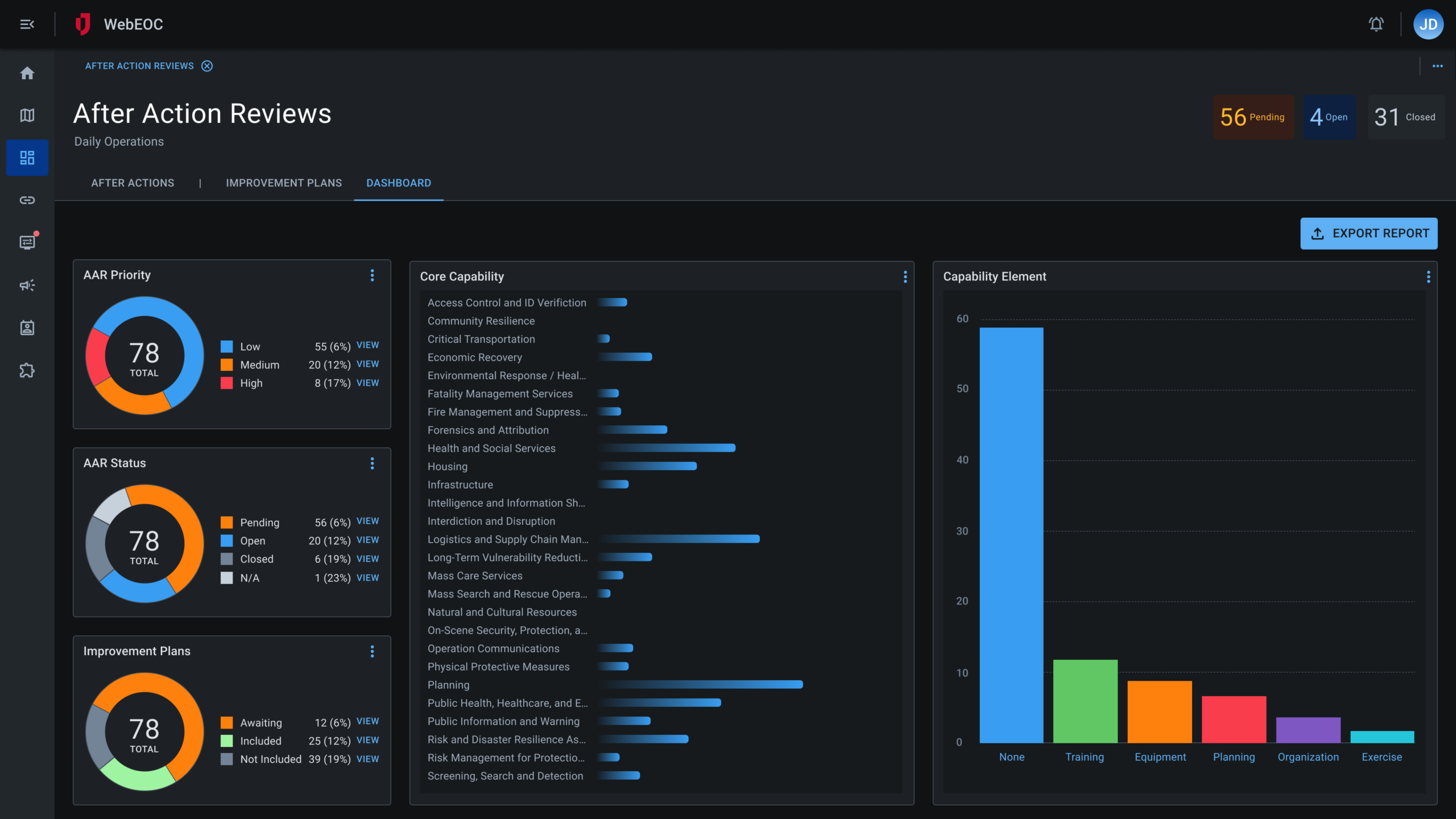1456x819 pixels.
Task: Open the notifications bell
Action: 1376,24
